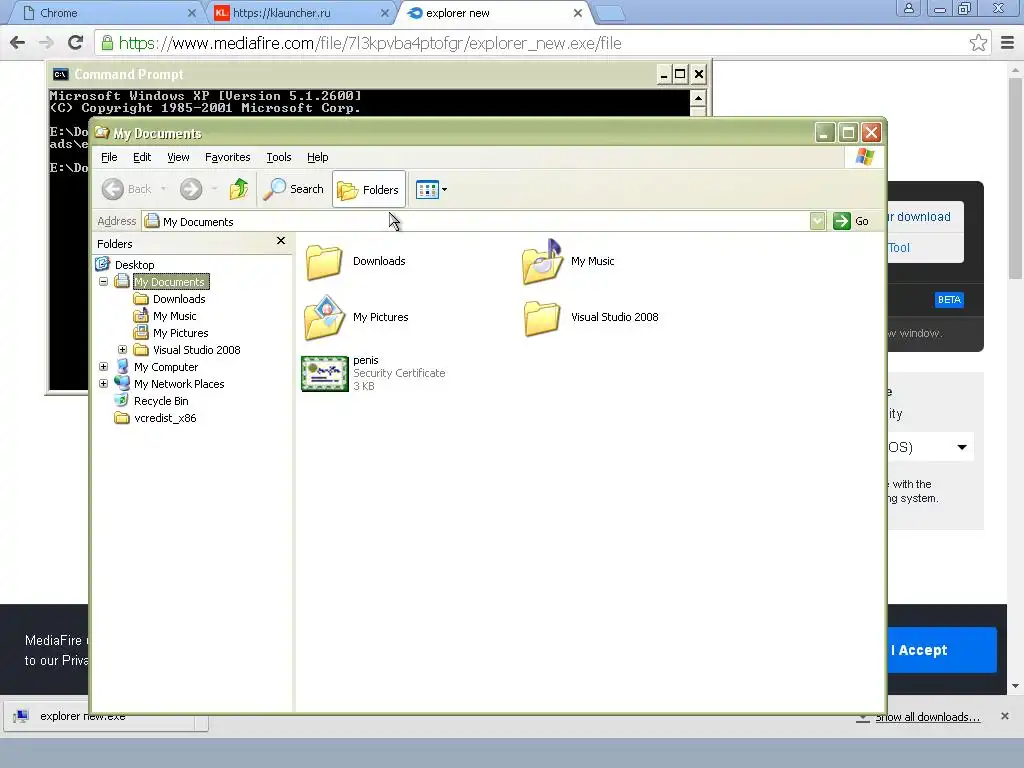
Task: Bookmark page with the star icon
Action: point(978,43)
